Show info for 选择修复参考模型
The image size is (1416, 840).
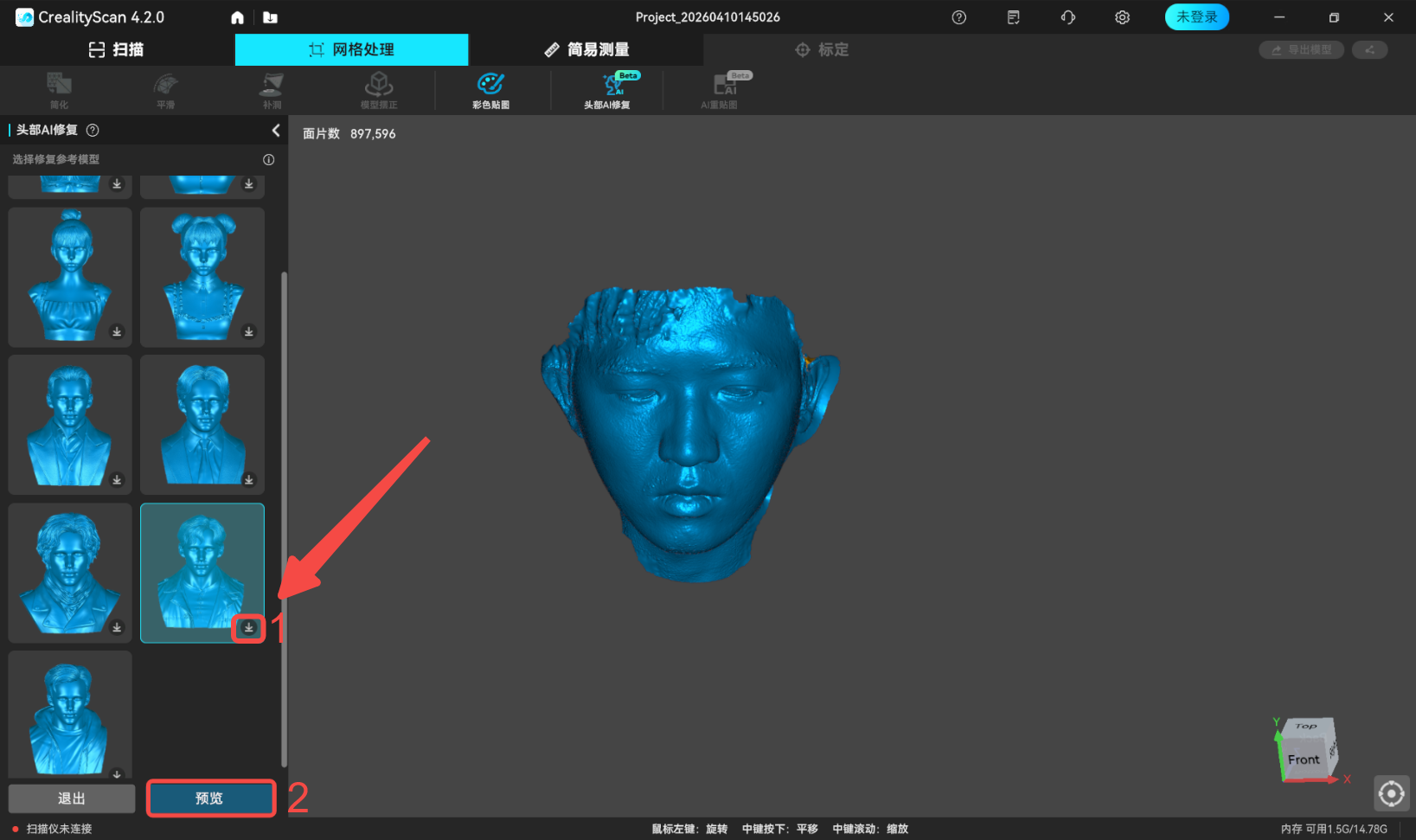(268, 159)
